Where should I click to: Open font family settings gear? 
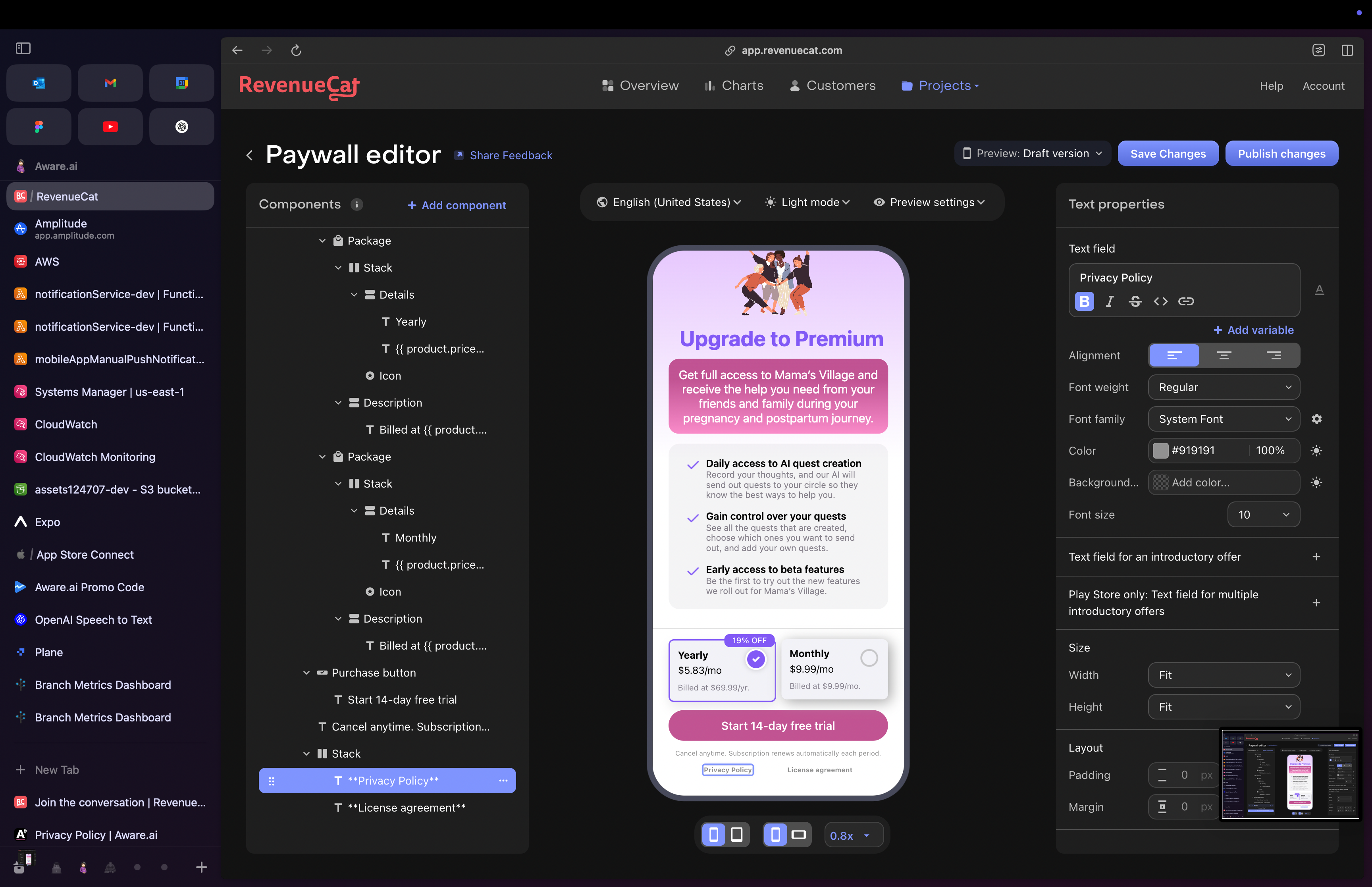(x=1317, y=419)
